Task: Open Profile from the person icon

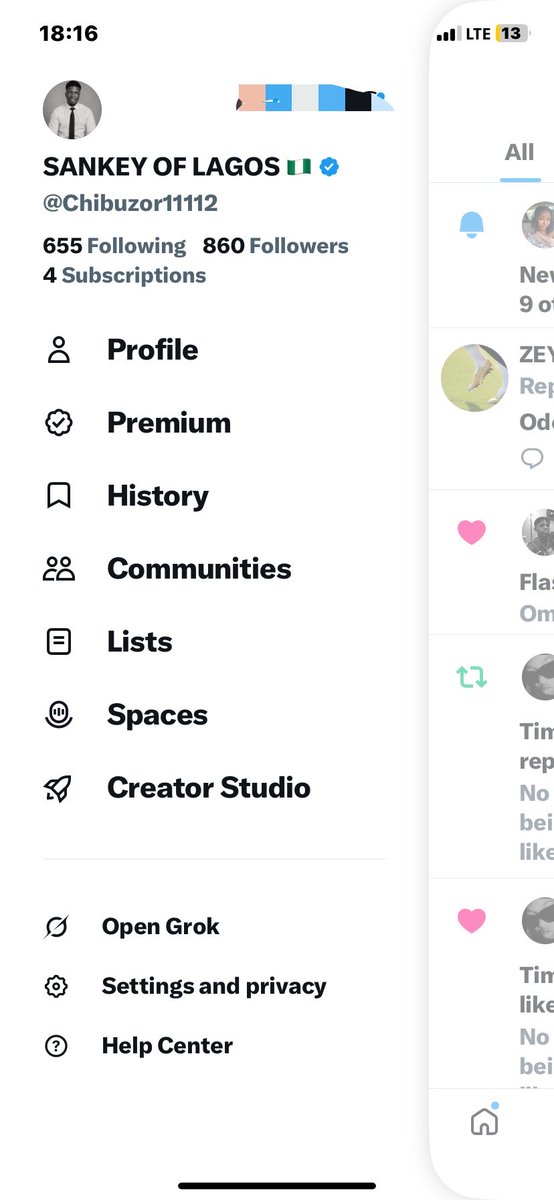Action: pyautogui.click(x=59, y=350)
